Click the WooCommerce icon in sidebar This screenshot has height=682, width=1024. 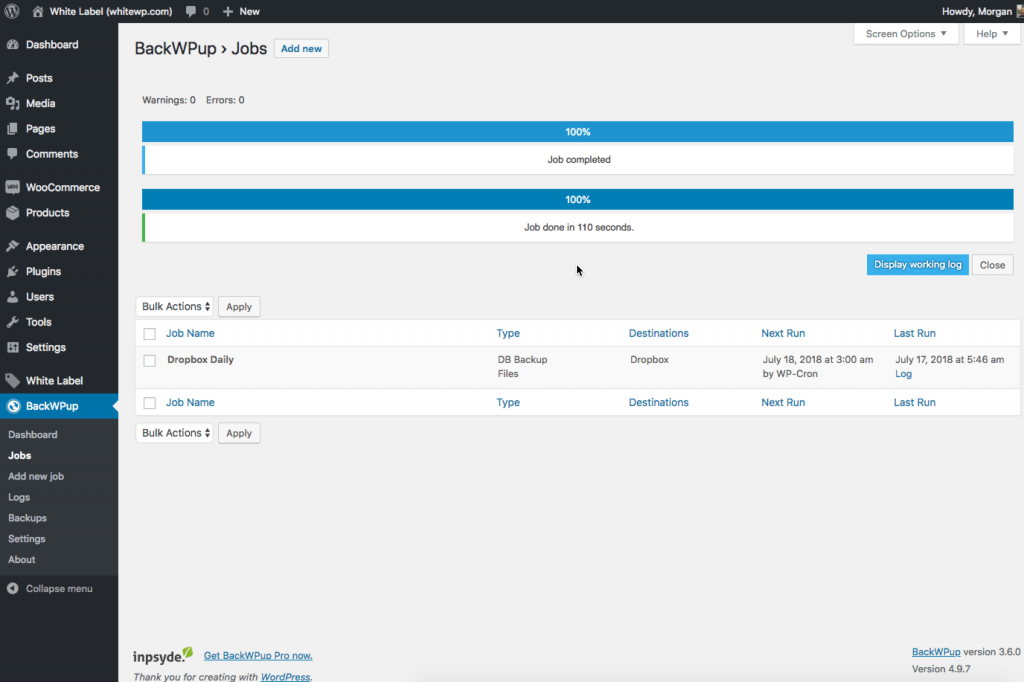12,187
